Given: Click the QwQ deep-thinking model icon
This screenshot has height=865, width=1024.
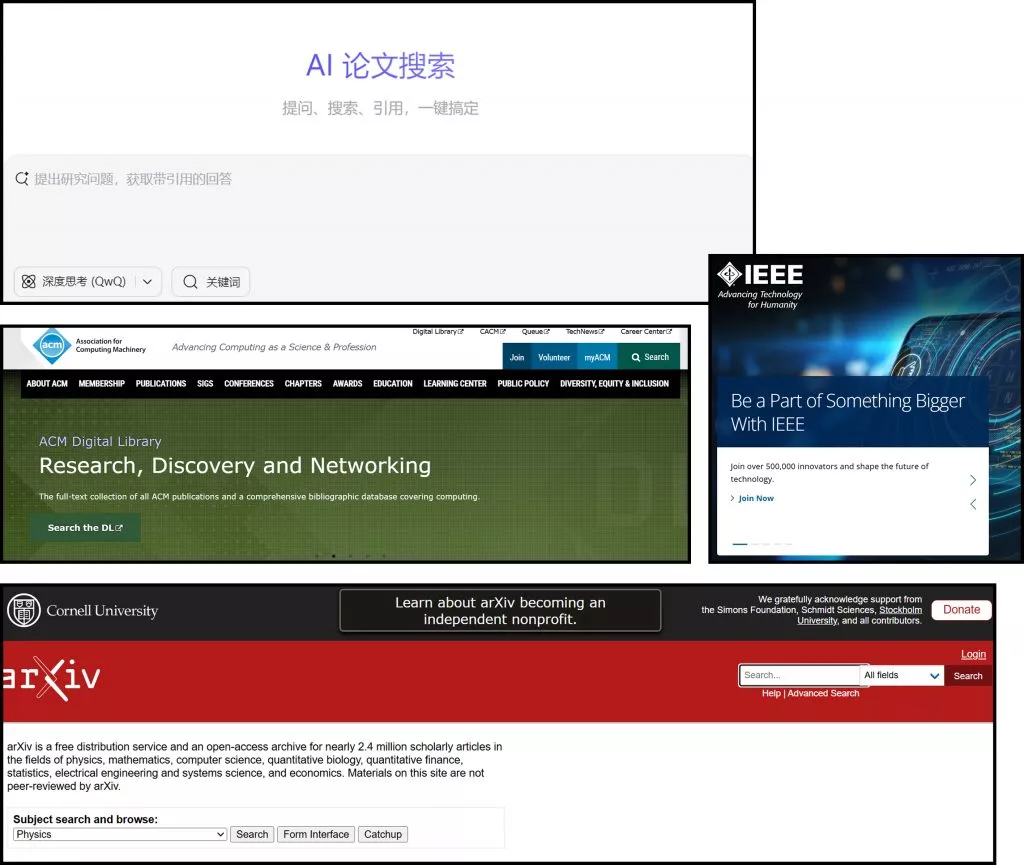Looking at the screenshot, I should [x=28, y=281].
